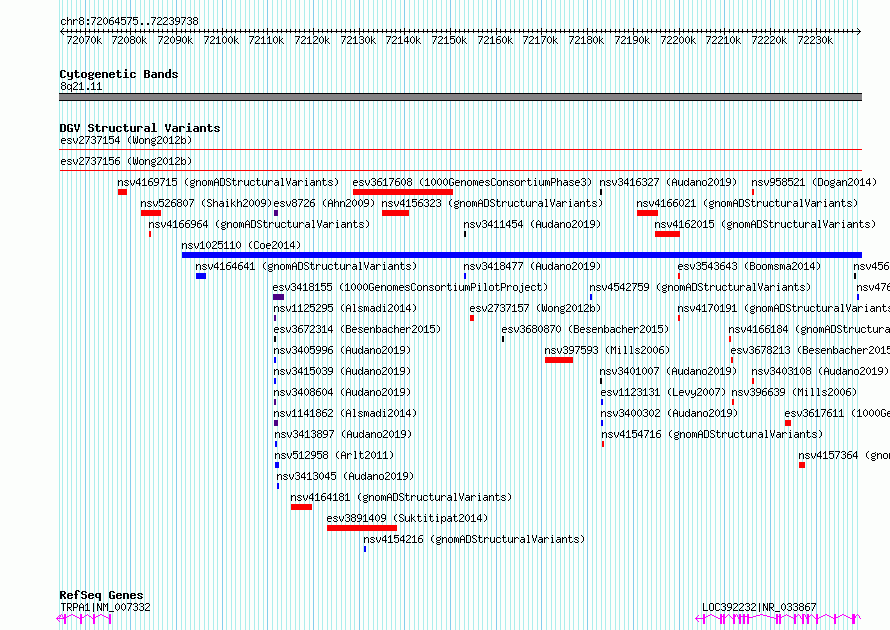Open nsv3408604 (Audano2019) label
890x630 pixels.
342,392
